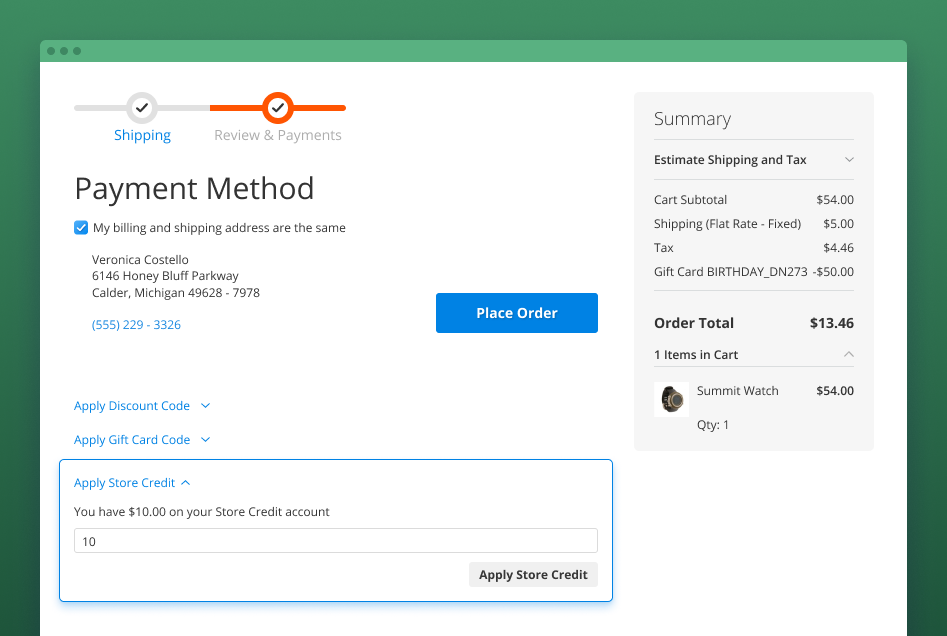
Task: Click the Qty: 1 label under Summit Watch
Action: [713, 424]
